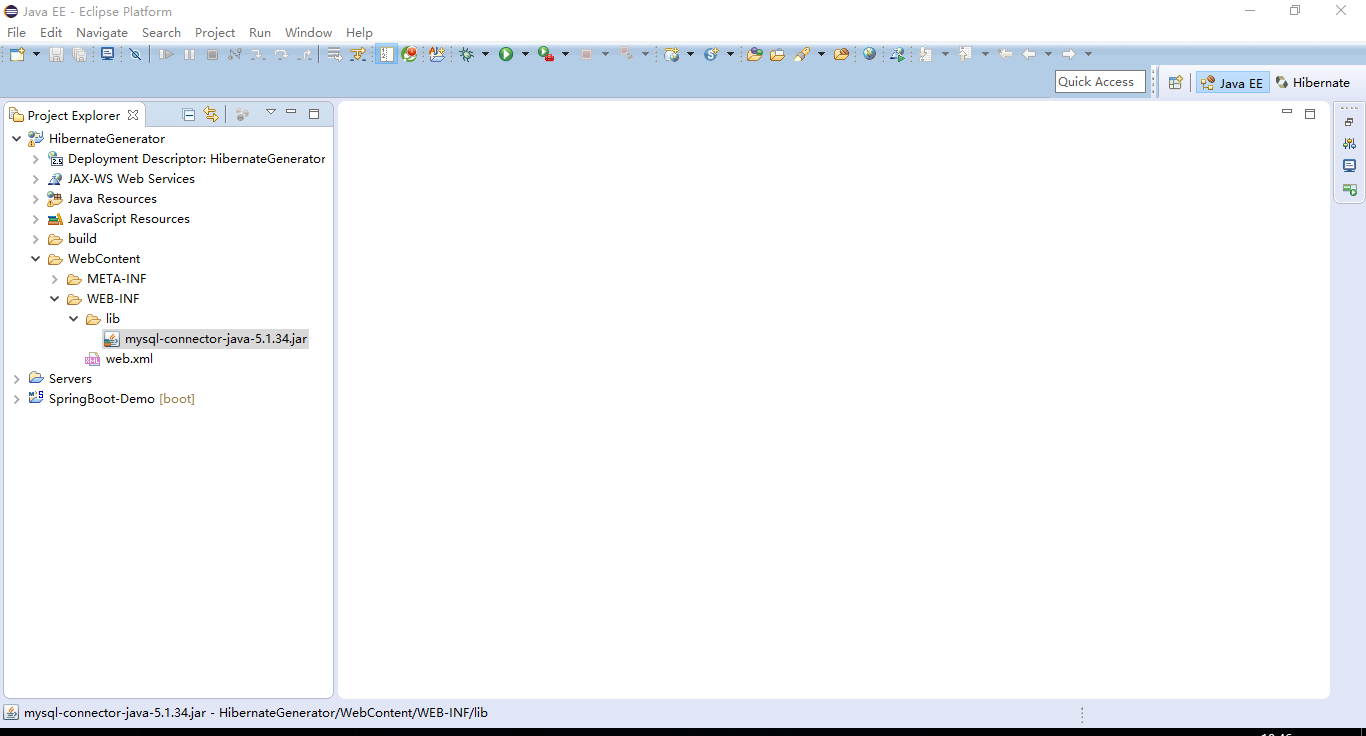Viewport: 1366px width, 736px height.
Task: Open the File menu
Action: (x=16, y=33)
